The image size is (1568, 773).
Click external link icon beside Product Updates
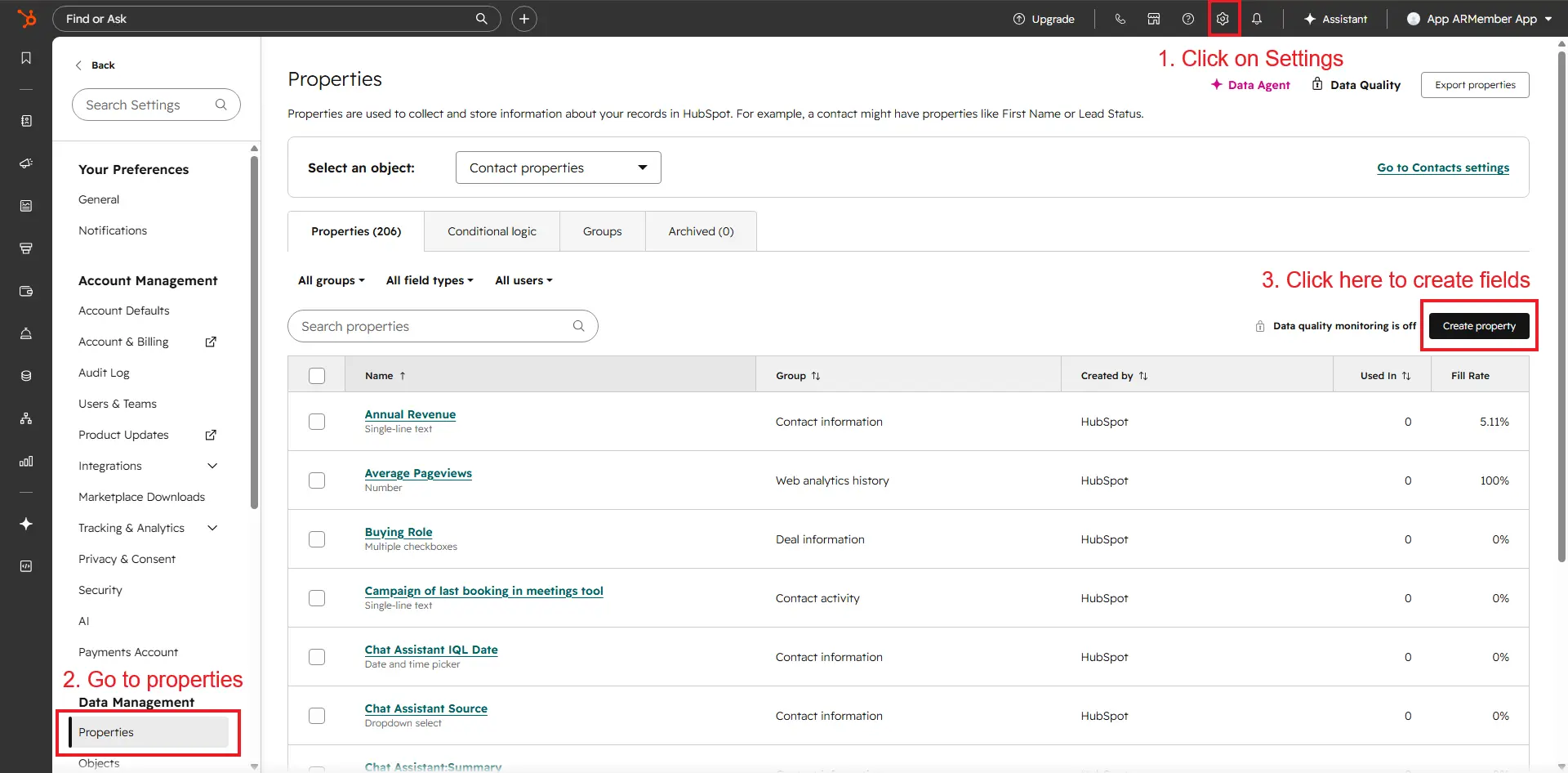point(211,435)
